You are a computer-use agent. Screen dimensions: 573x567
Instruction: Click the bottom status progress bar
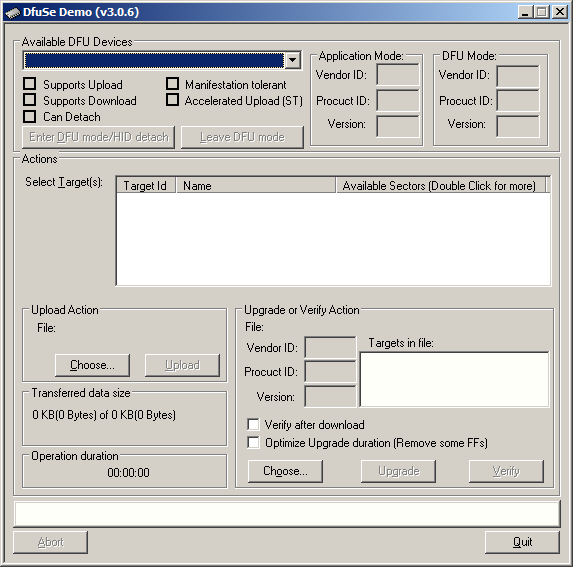(x=287, y=514)
